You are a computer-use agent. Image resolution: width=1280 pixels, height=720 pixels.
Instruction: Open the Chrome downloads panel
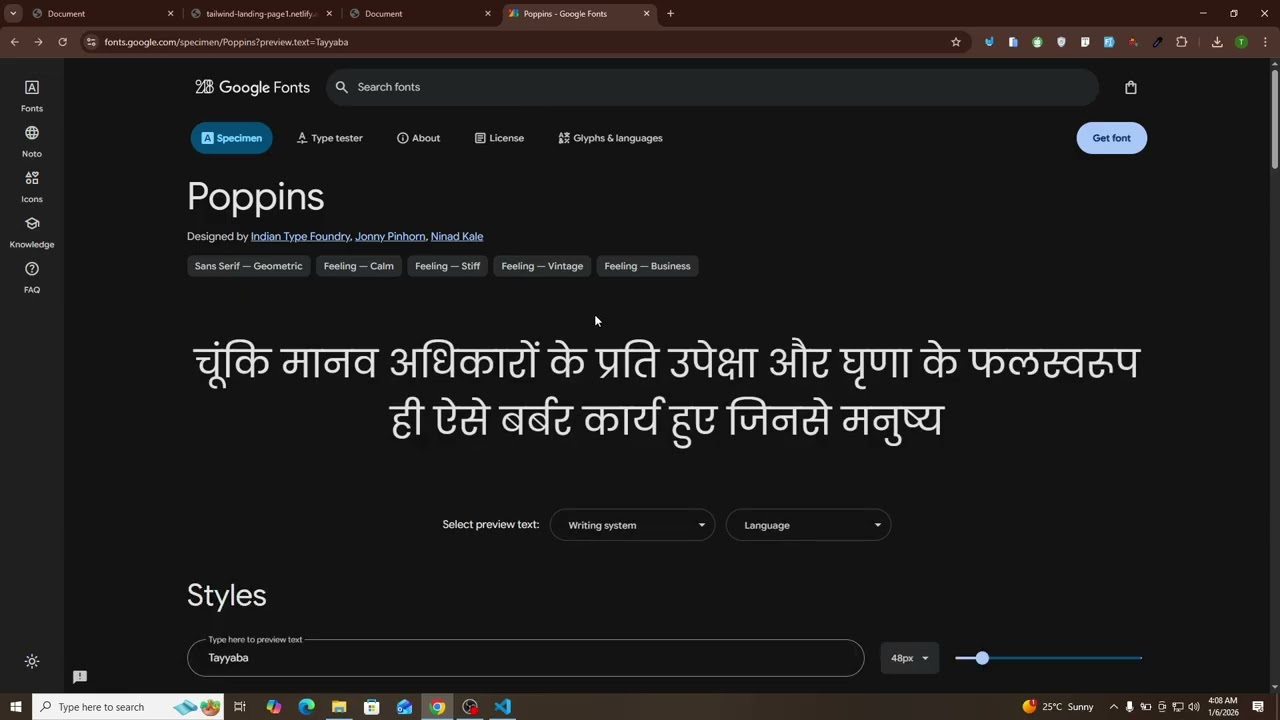pyautogui.click(x=1217, y=42)
